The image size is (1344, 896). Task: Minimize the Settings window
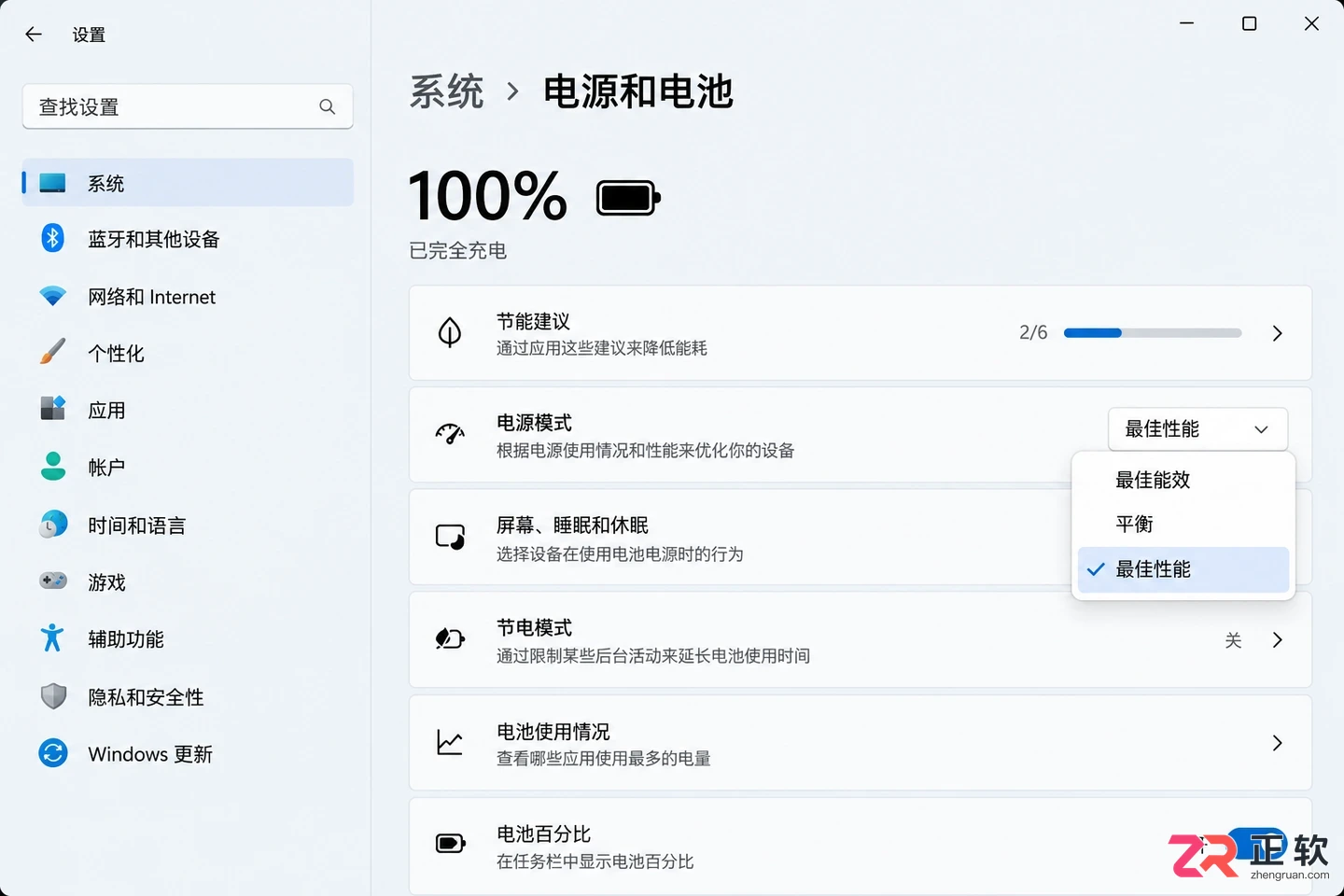click(1187, 23)
